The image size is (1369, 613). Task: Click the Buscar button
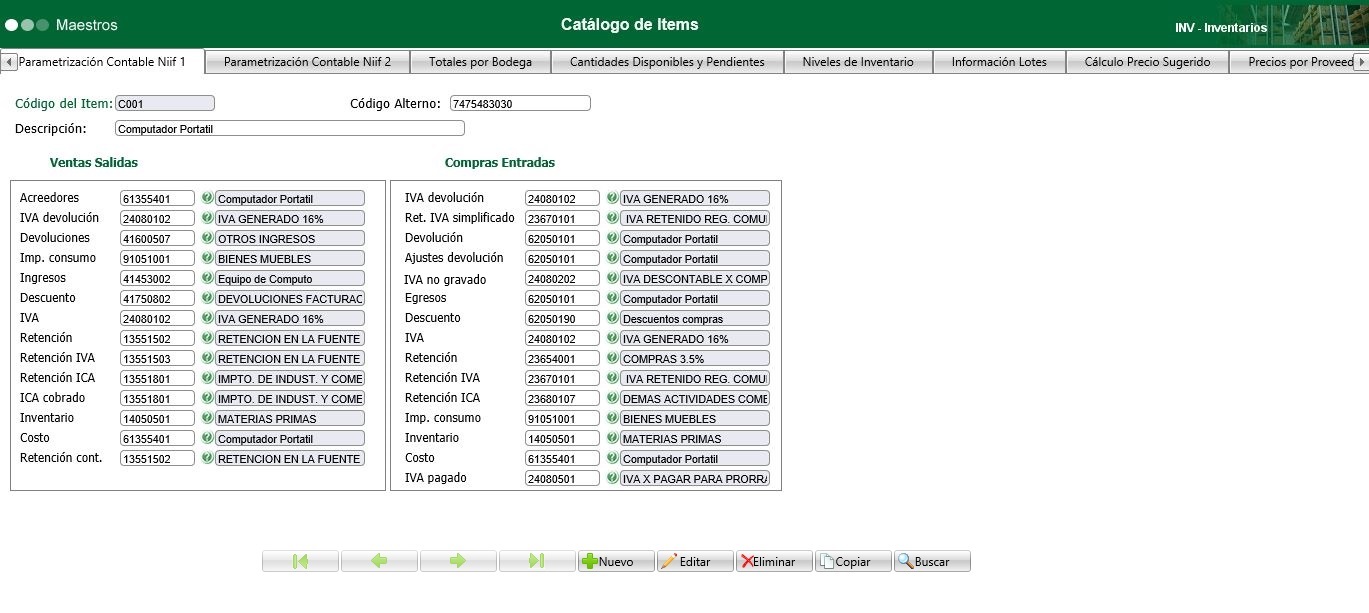[932, 561]
